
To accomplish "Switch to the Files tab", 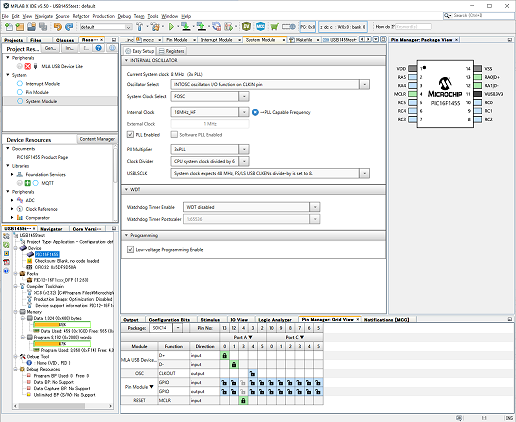I will tap(36, 40).
